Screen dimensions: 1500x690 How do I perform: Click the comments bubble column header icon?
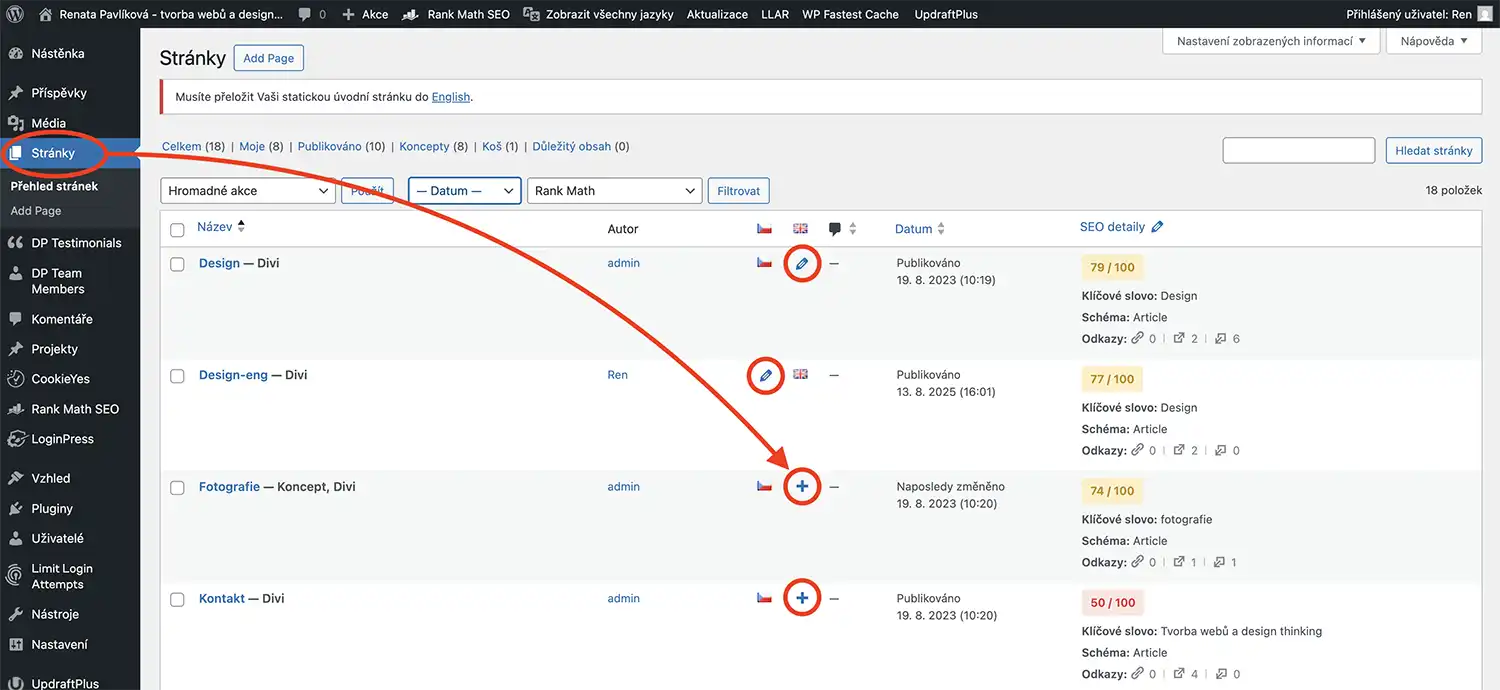coord(835,229)
